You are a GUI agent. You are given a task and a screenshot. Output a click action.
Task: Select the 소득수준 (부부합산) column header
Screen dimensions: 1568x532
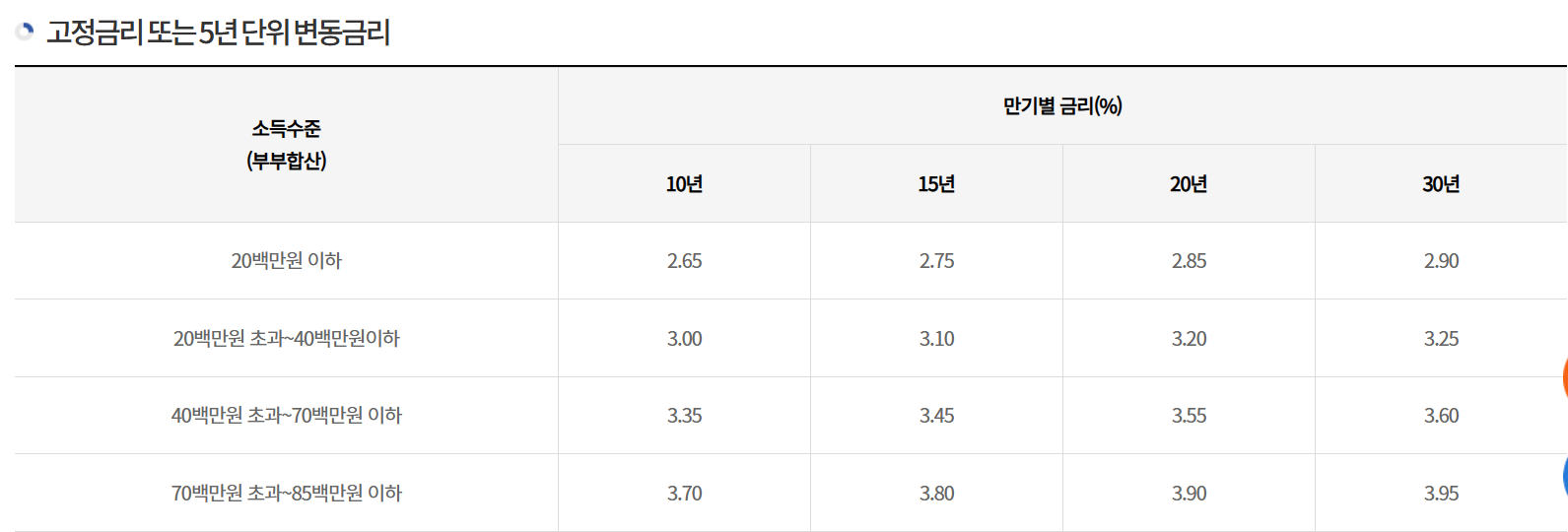[x=287, y=145]
